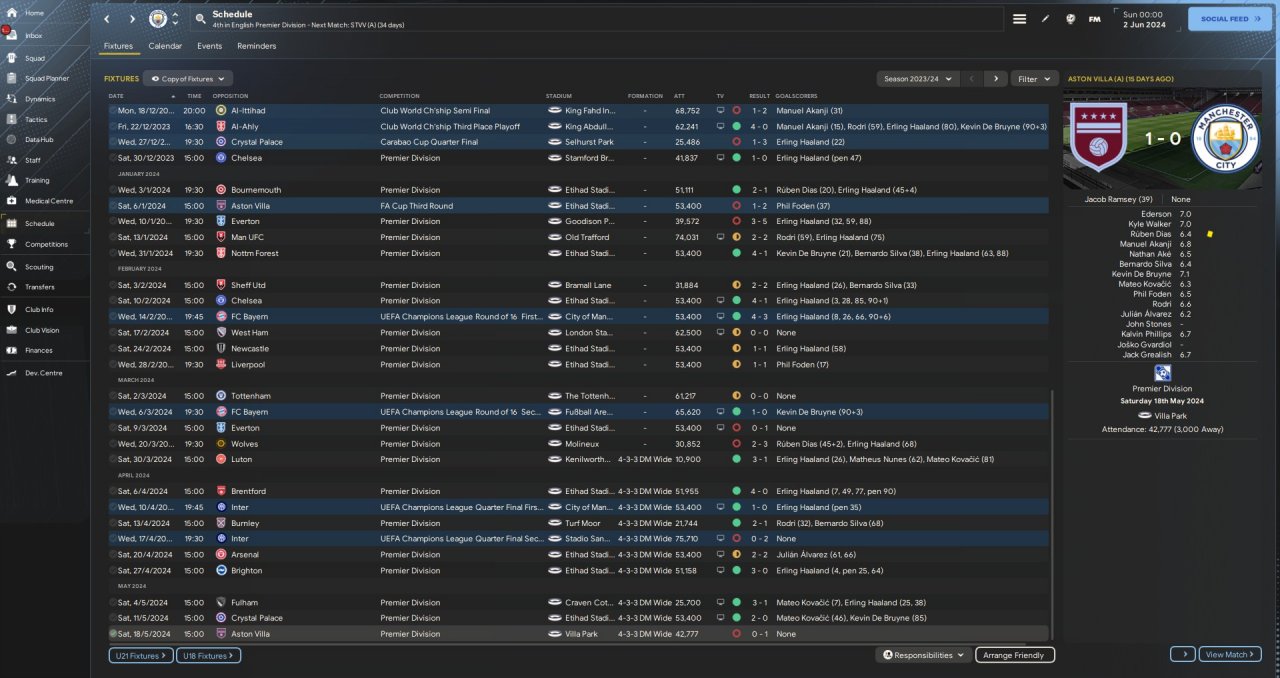Viewport: 1280px width, 678px height.
Task: Open the Filter dropdown
Action: point(1034,78)
